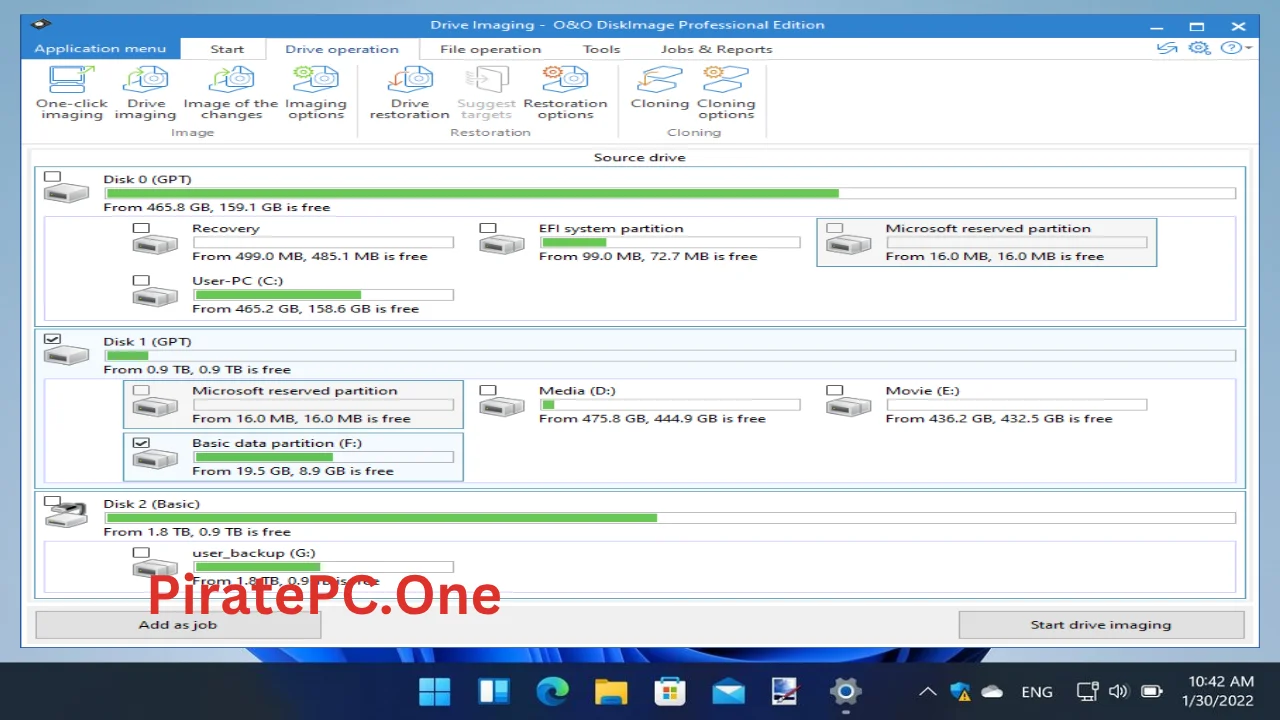Open the Application menu
This screenshot has height=720, width=1280.
[x=100, y=48]
